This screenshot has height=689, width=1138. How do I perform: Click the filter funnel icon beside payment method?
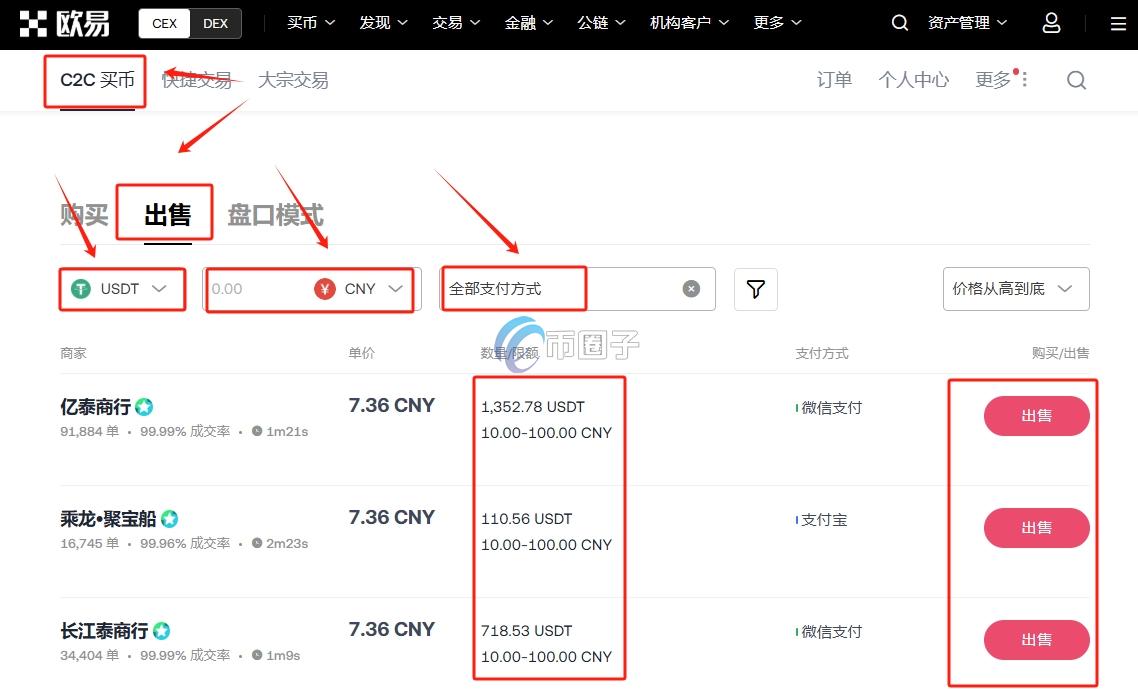pyautogui.click(x=755, y=289)
